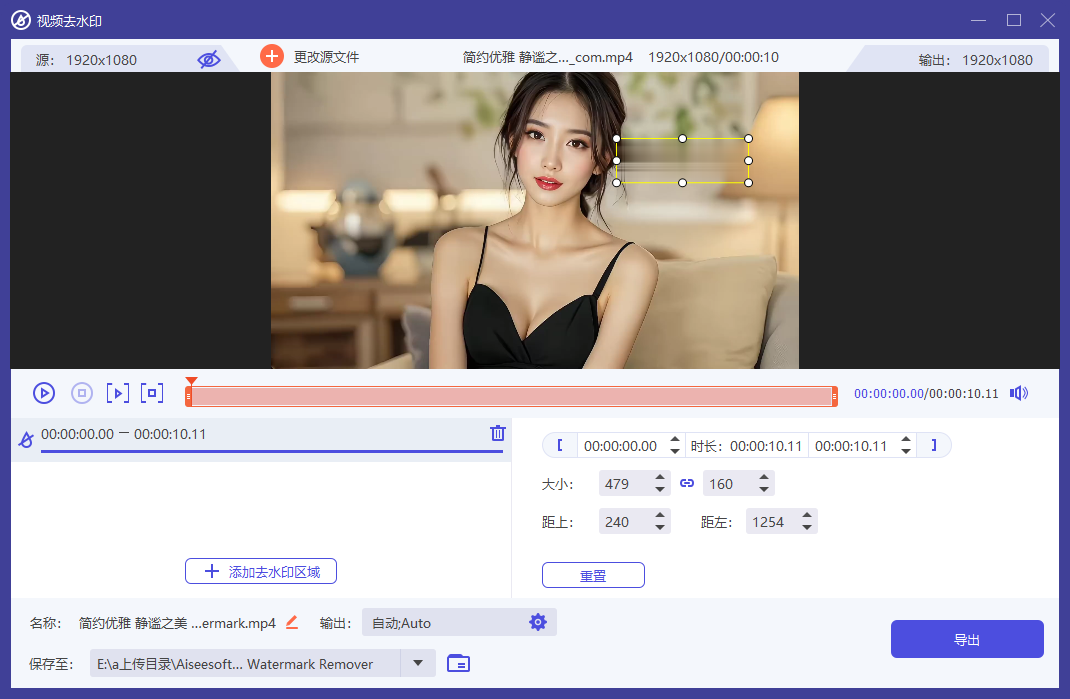Select the 距左 value input field

[x=773, y=520]
